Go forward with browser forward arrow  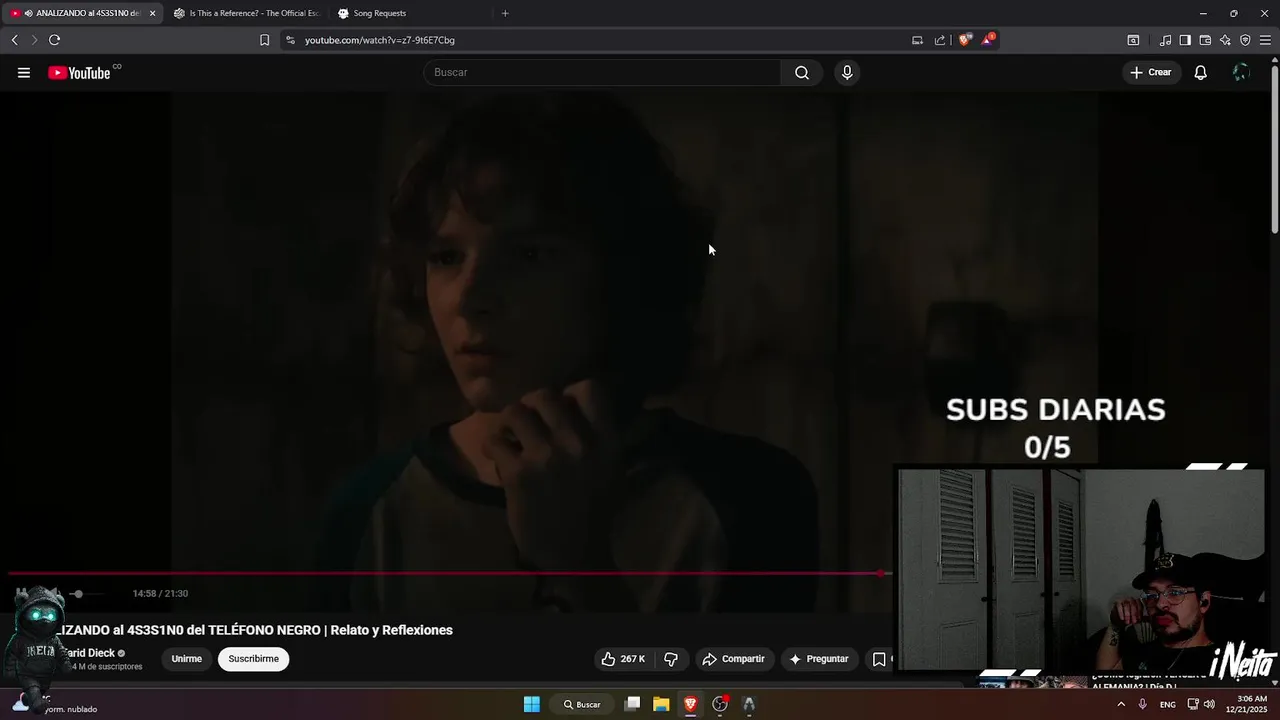click(x=34, y=40)
